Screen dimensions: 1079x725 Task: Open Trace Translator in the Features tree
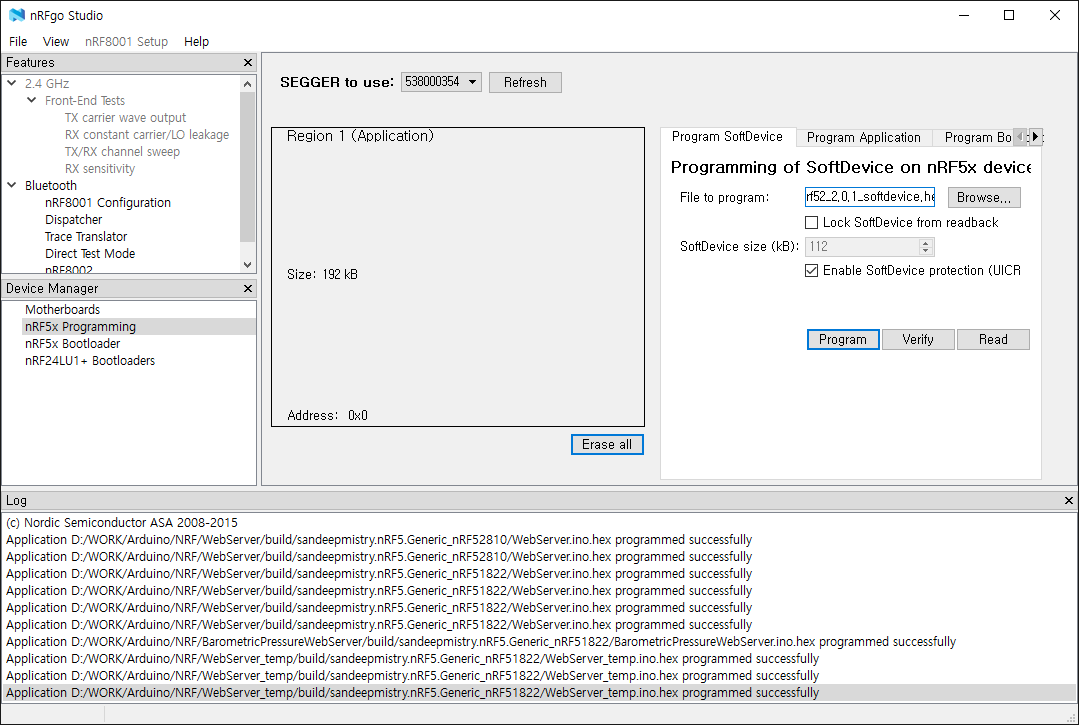pos(86,237)
